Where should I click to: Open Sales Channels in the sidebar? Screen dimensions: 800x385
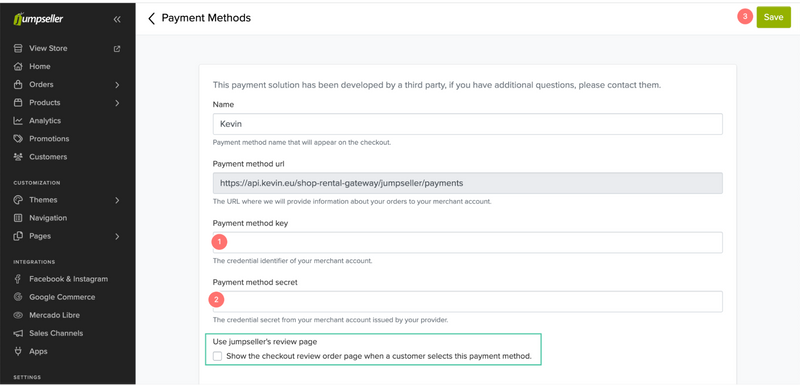tap(56, 333)
